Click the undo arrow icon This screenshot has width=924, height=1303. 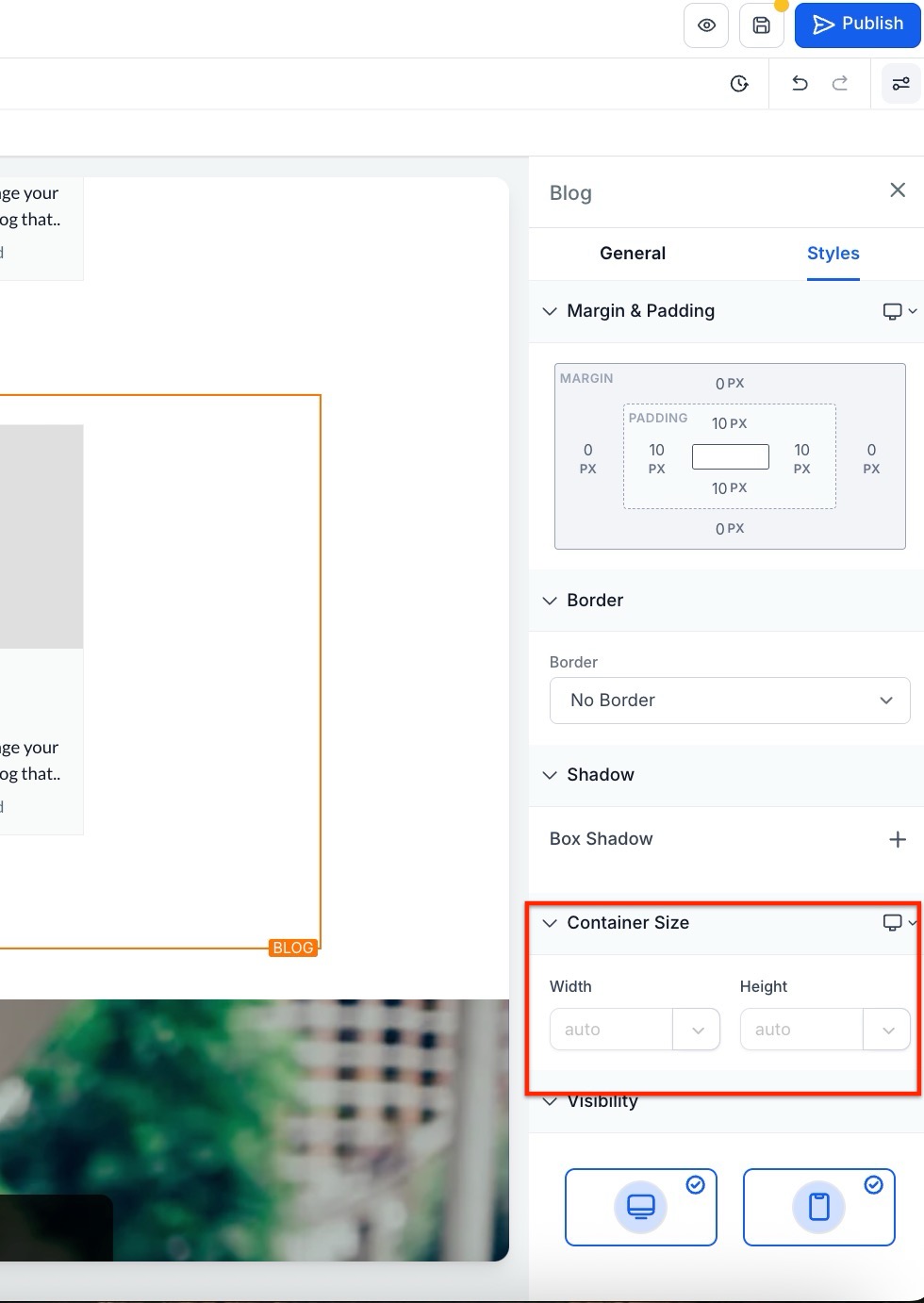800,84
